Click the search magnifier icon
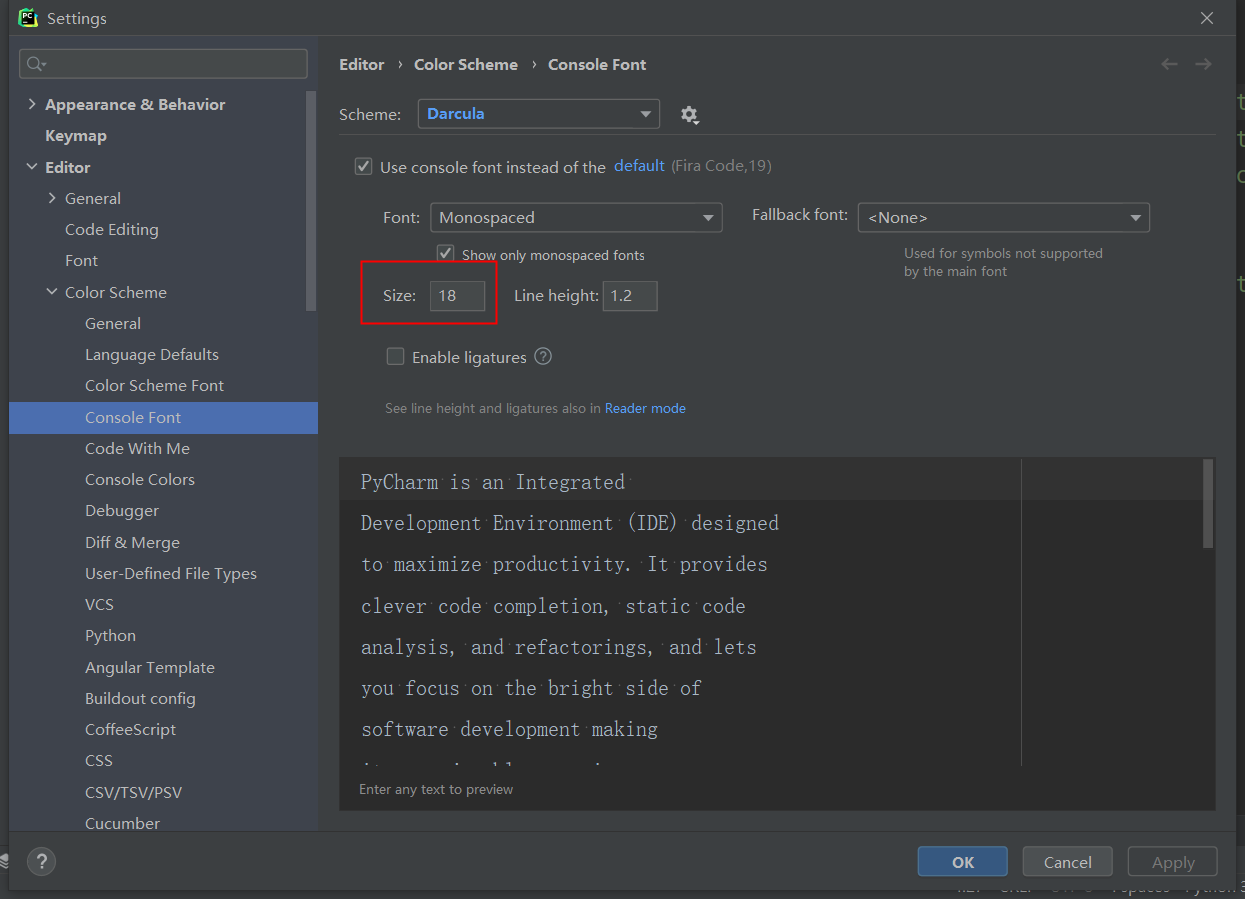1245x899 pixels. coord(36,64)
